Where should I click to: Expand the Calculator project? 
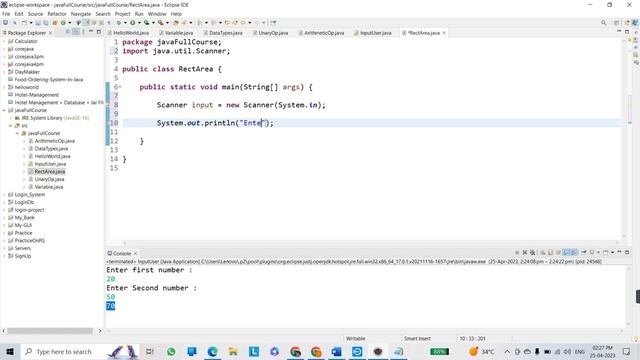pos(4,41)
